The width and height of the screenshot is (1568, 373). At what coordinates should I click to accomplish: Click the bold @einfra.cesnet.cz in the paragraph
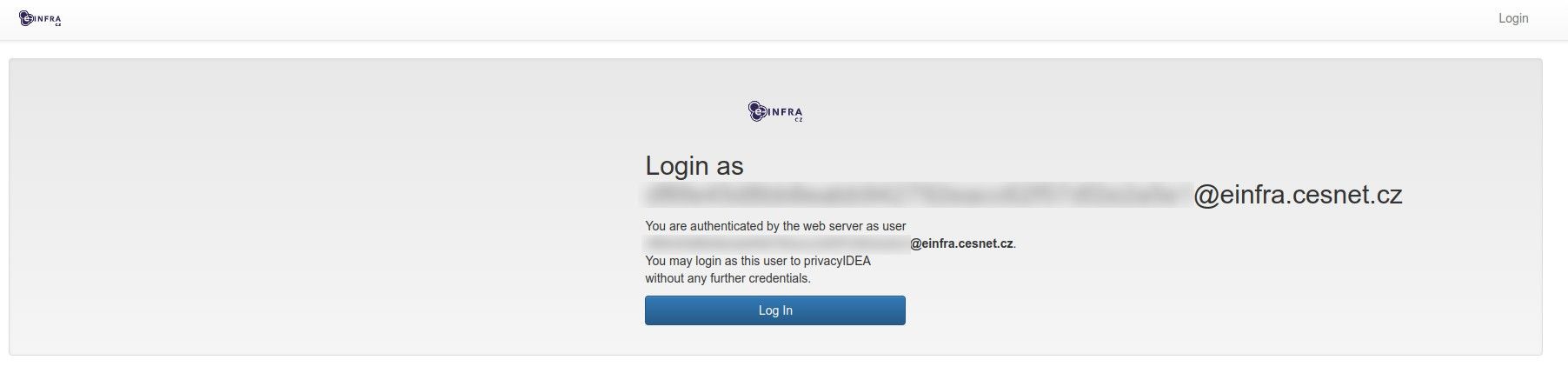tap(961, 243)
